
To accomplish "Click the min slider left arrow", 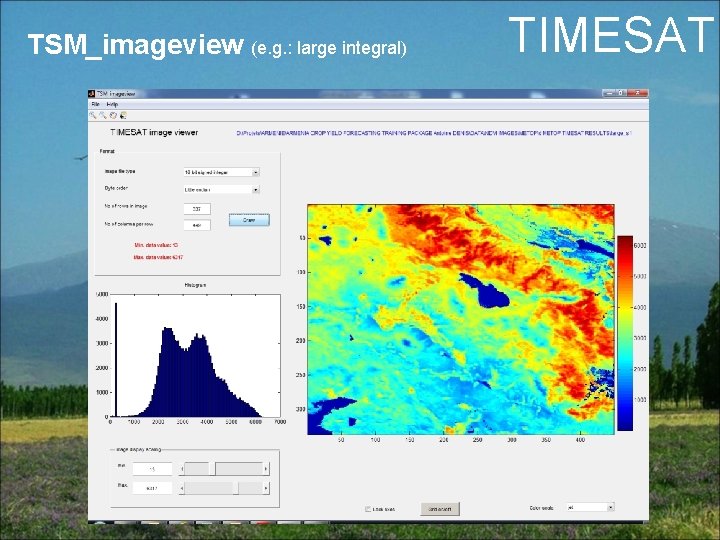I will click(182, 469).
